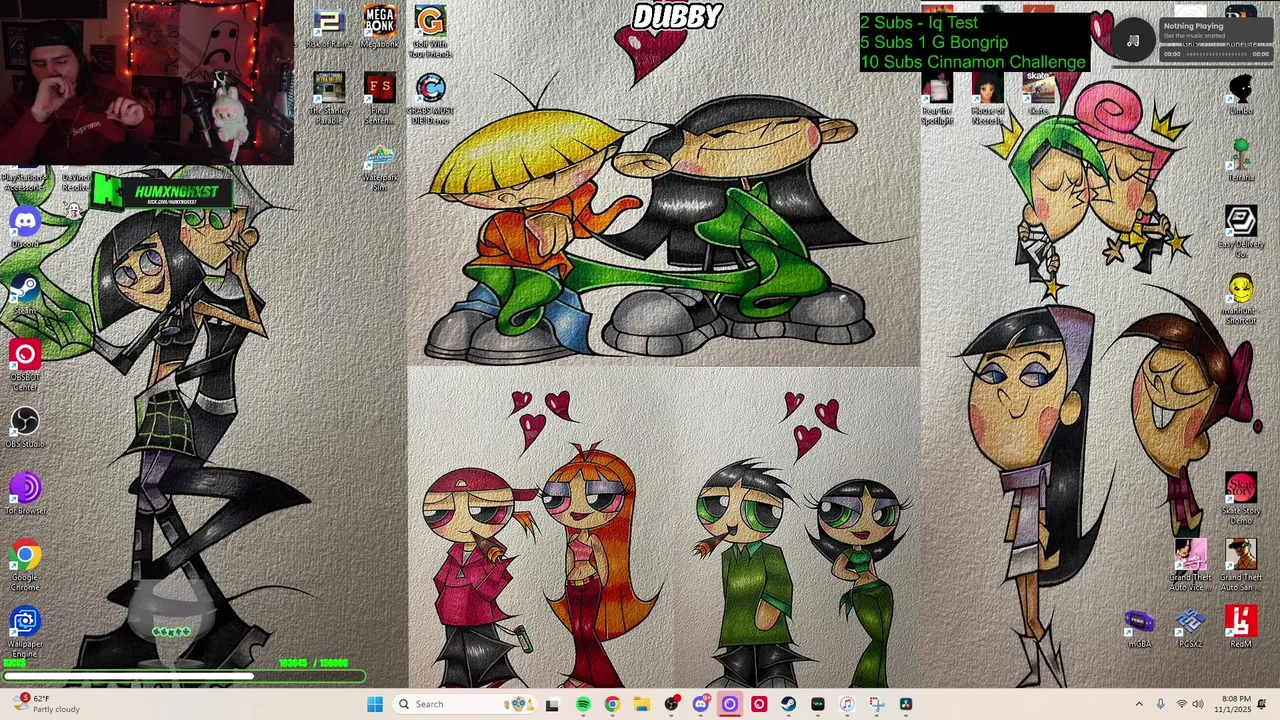1280x720 pixels.
Task: Launch Limbo desktop shortcut
Action: [x=1241, y=95]
